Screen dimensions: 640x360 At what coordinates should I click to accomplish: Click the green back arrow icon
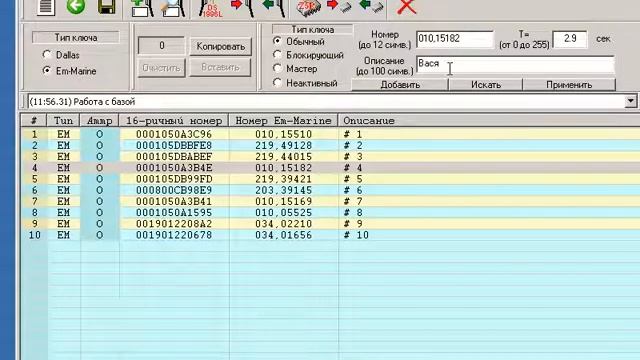(x=76, y=7)
